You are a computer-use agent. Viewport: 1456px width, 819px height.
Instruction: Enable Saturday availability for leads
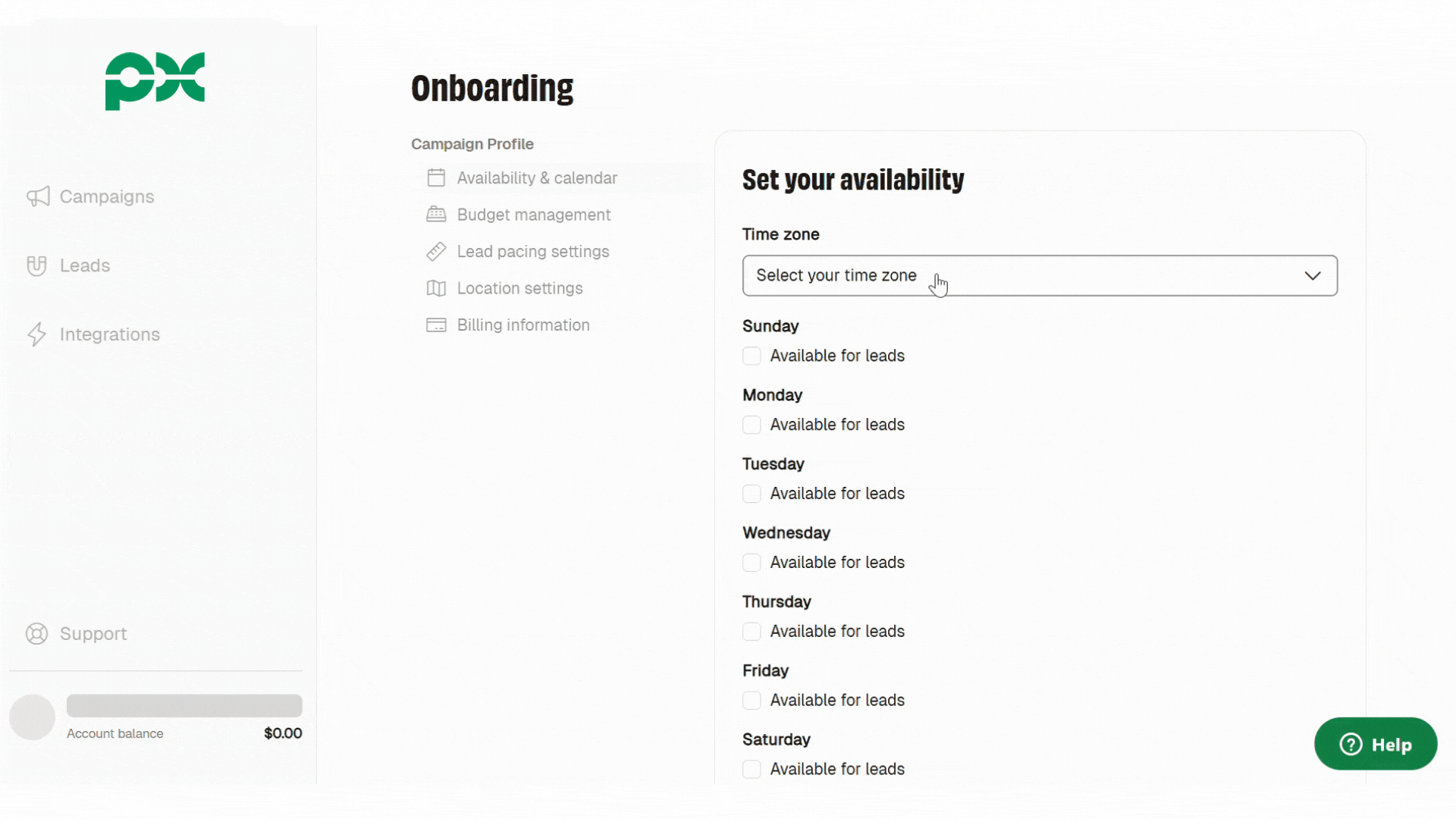751,769
